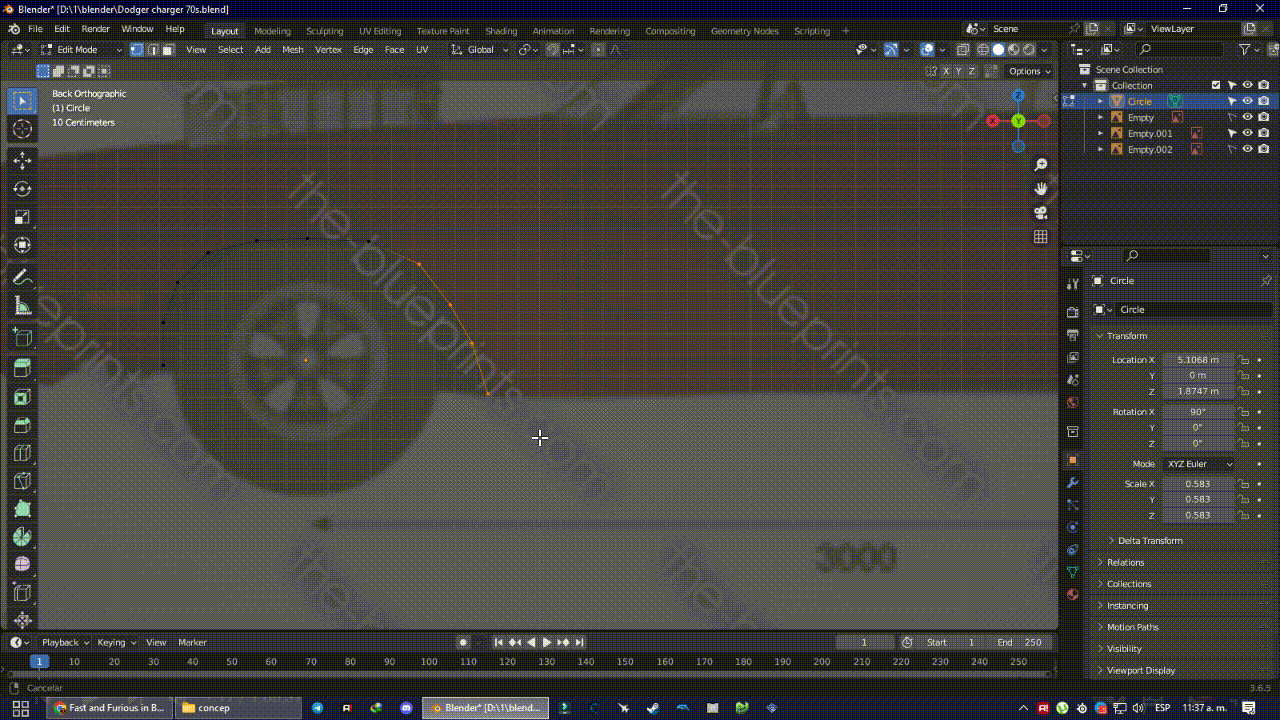Choose the Inset Faces tool

click(22, 397)
